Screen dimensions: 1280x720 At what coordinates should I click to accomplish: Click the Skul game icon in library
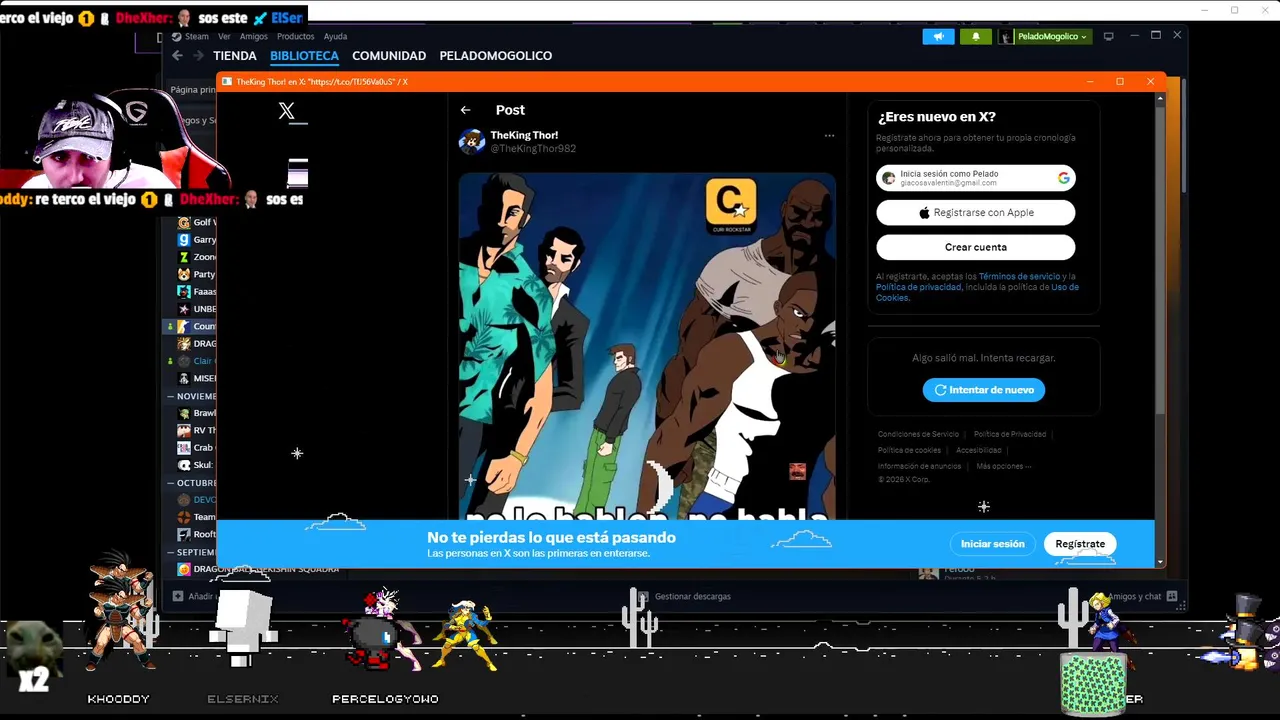pyautogui.click(x=184, y=465)
